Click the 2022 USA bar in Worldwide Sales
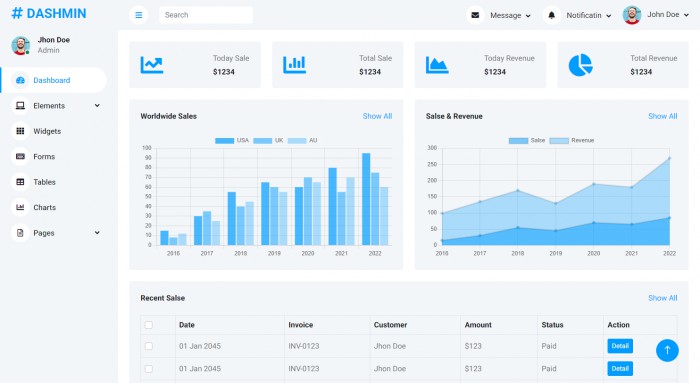 coord(366,199)
